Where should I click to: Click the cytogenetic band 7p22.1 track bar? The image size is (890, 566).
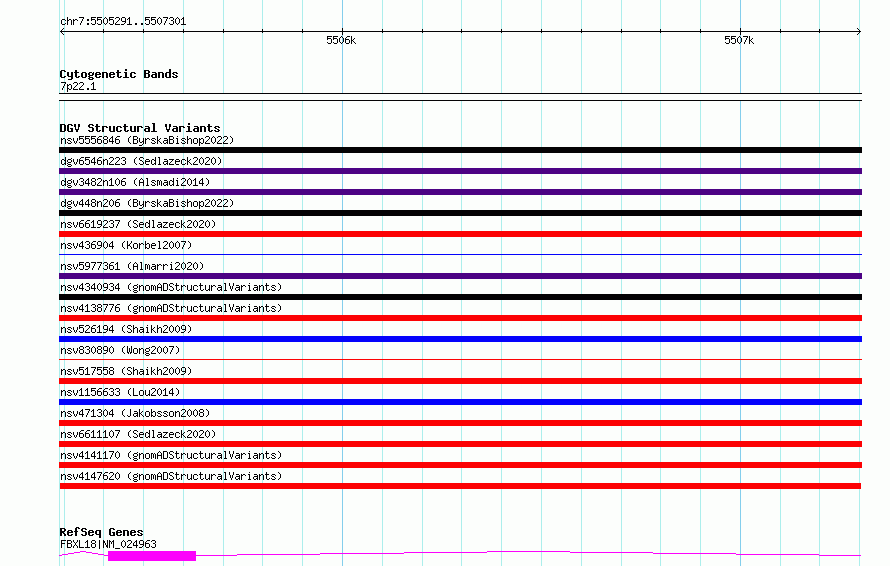tap(460, 97)
